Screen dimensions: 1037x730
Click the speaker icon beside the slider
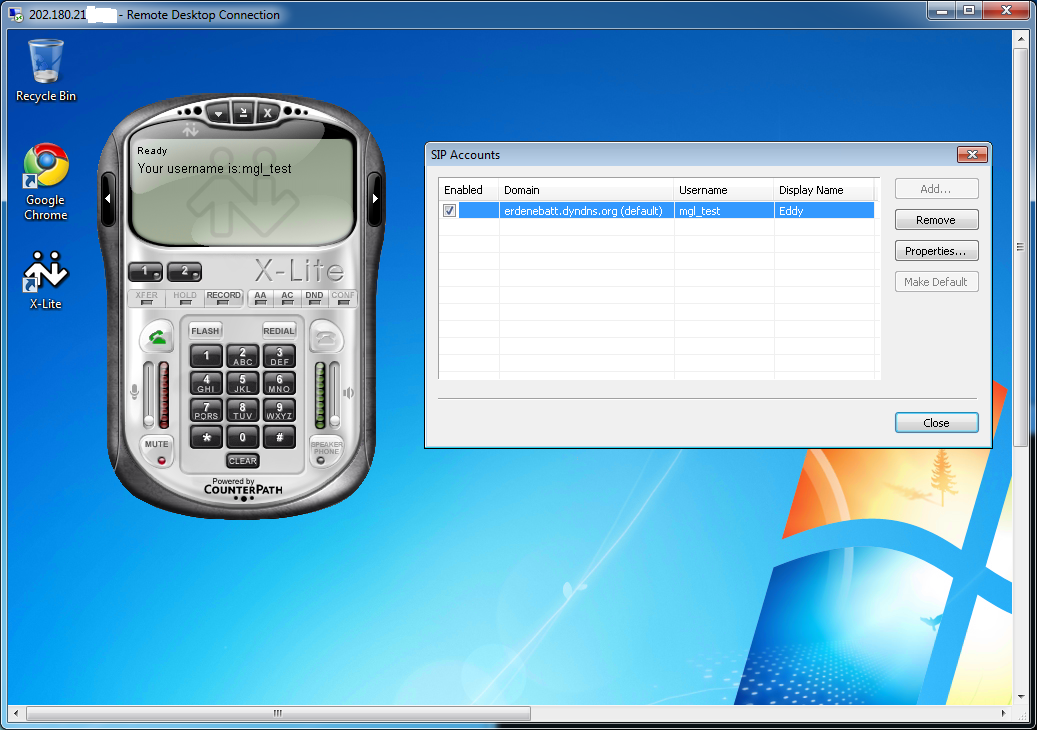pos(349,393)
